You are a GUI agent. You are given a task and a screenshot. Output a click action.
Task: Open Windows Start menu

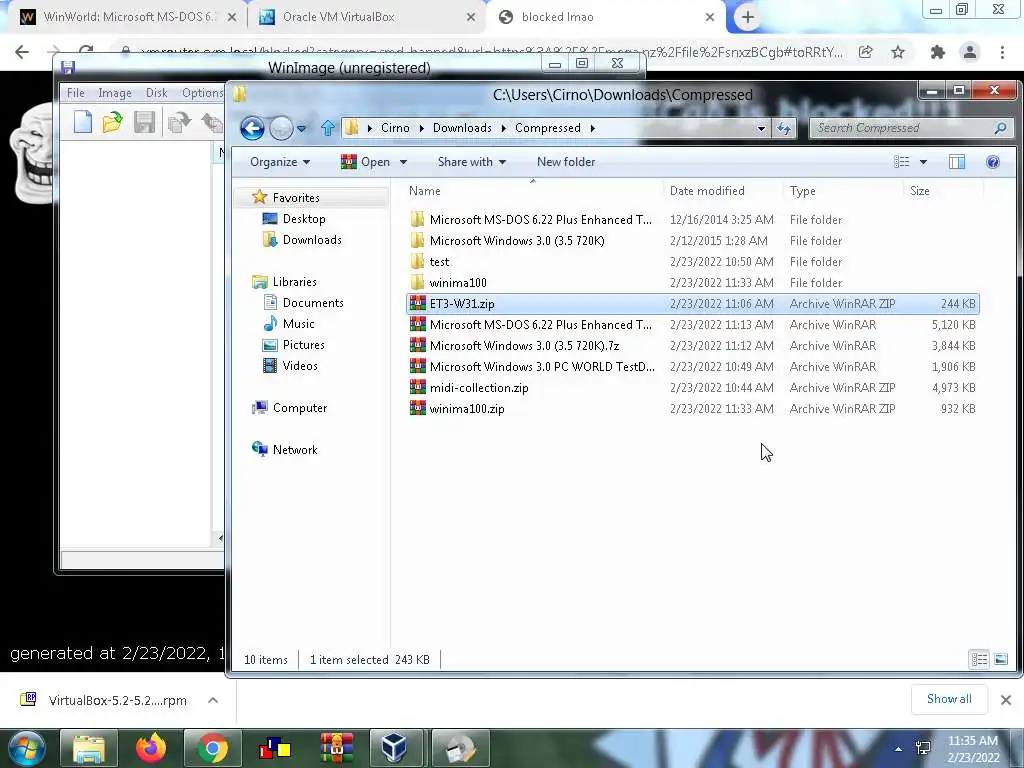point(26,748)
